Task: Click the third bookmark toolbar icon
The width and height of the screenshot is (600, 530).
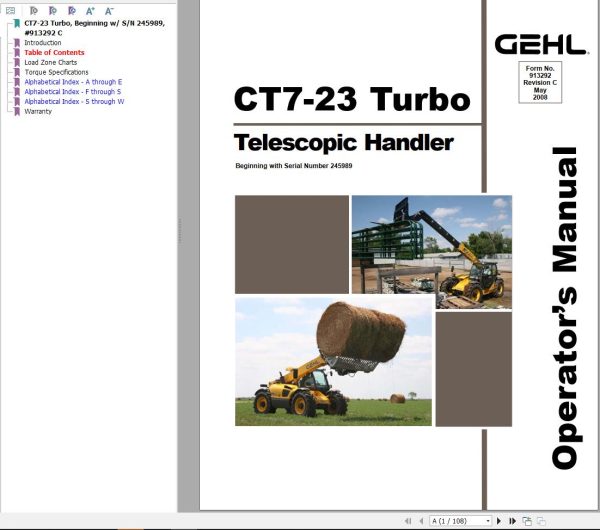Action: click(x=71, y=11)
